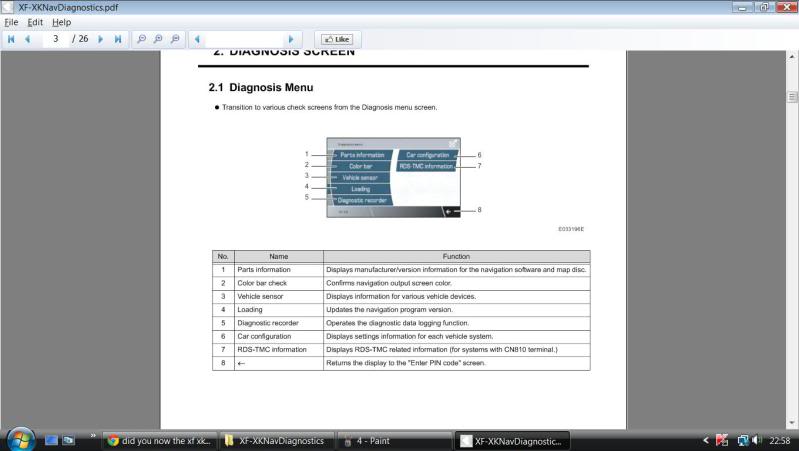The height and width of the screenshot is (451, 799).
Task: Click the vertical scrollbar thumb
Action: (792, 96)
